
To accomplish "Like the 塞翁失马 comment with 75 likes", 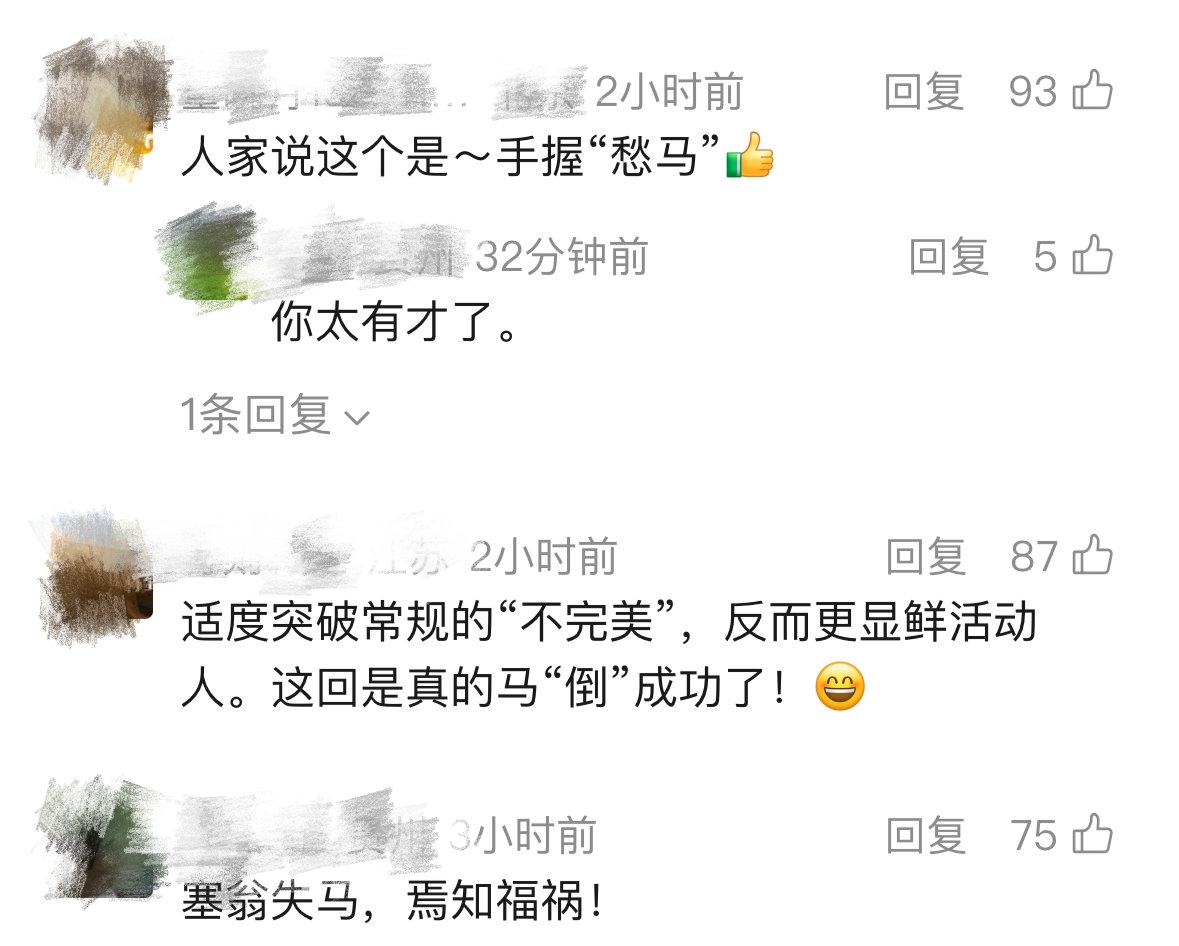I will tap(1092, 834).
